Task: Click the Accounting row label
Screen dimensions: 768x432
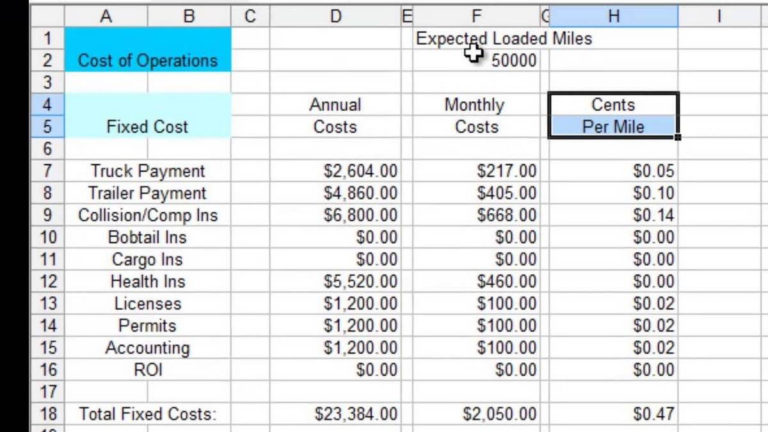Action: pos(147,348)
